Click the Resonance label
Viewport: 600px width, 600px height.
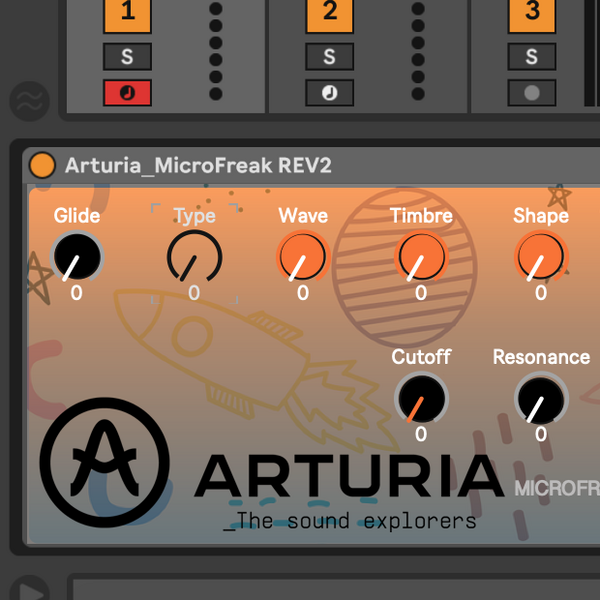(541, 357)
